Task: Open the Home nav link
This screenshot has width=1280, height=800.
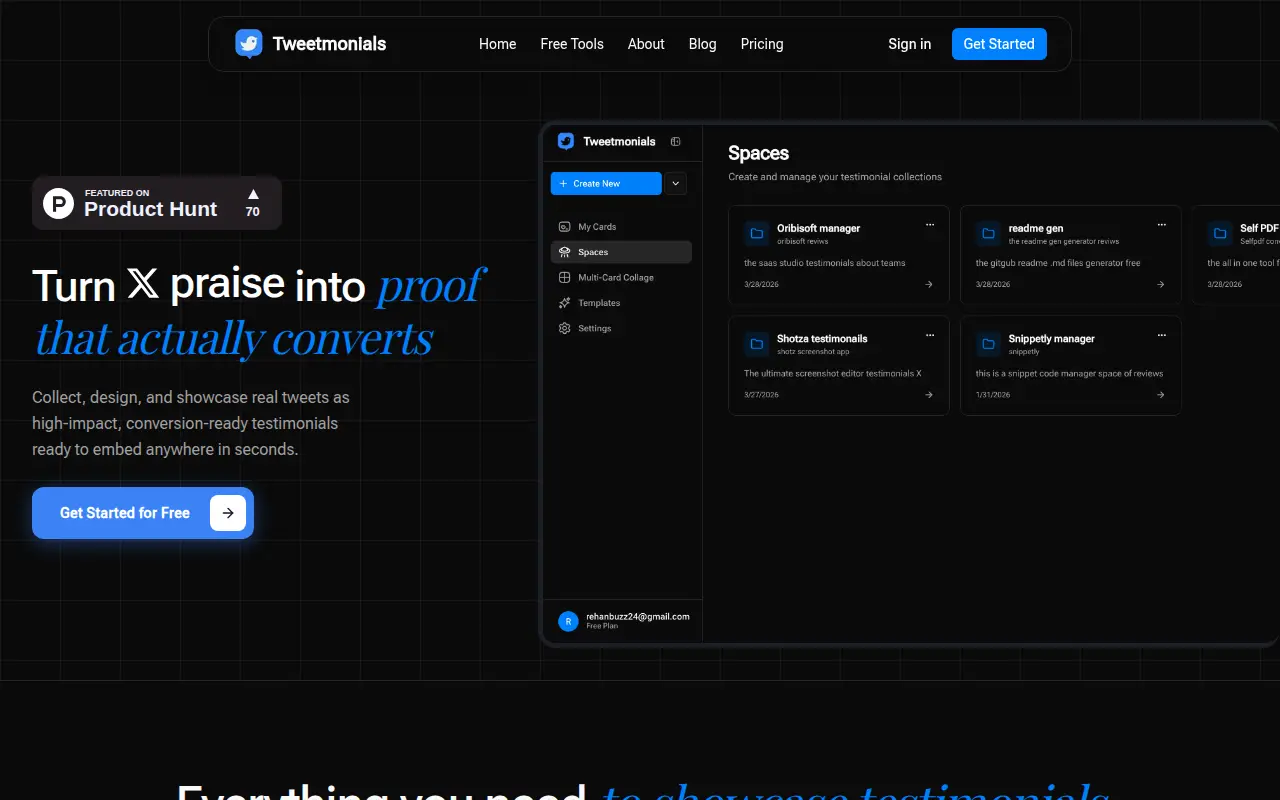Action: point(498,44)
